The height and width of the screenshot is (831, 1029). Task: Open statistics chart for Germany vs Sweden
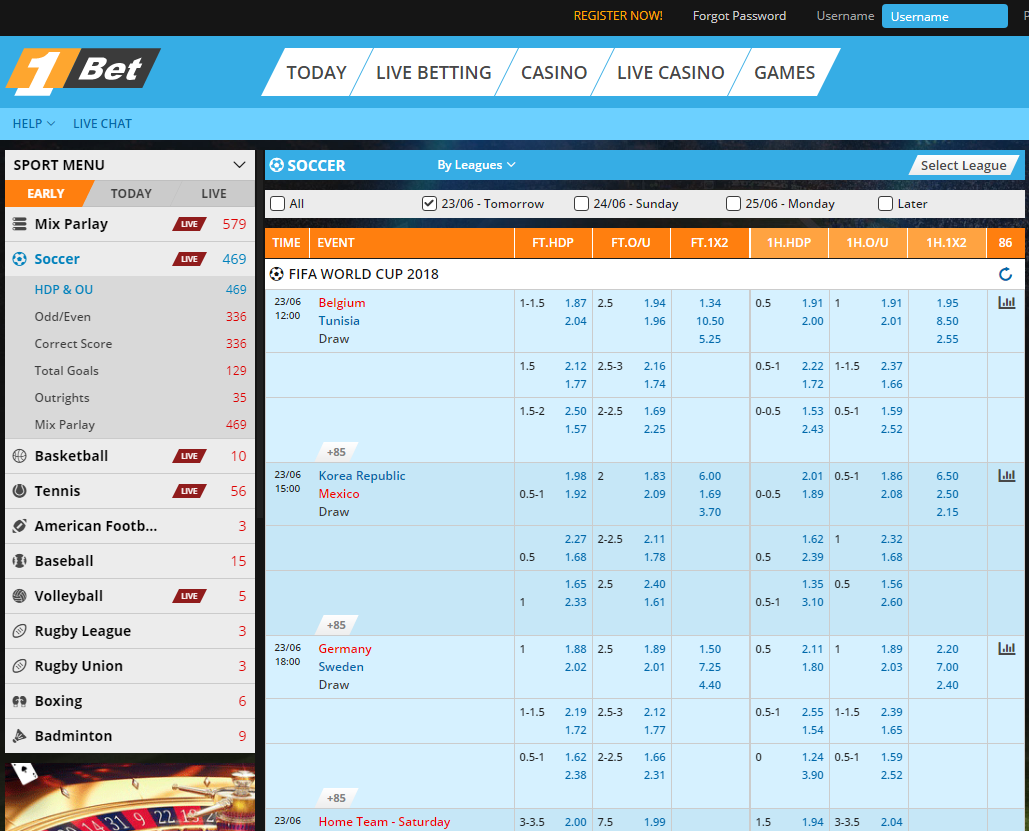click(x=1007, y=649)
